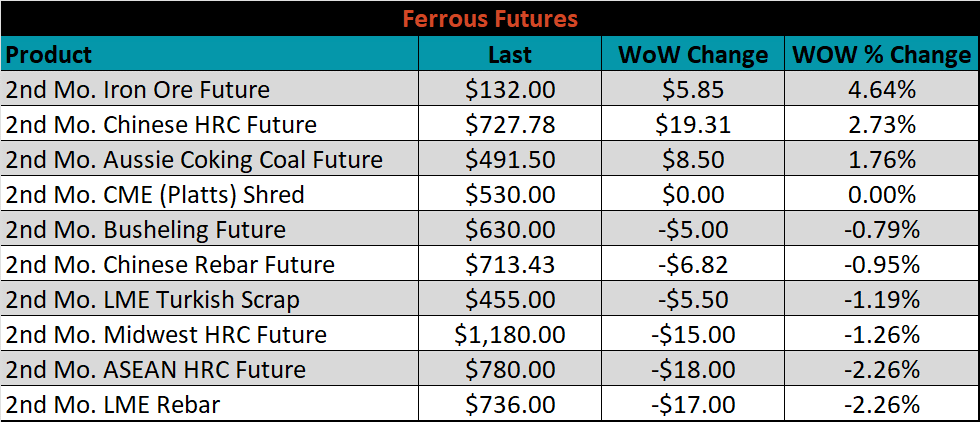The image size is (980, 422).
Task: Select the $736.00 LME Rebar price
Action: (x=509, y=404)
